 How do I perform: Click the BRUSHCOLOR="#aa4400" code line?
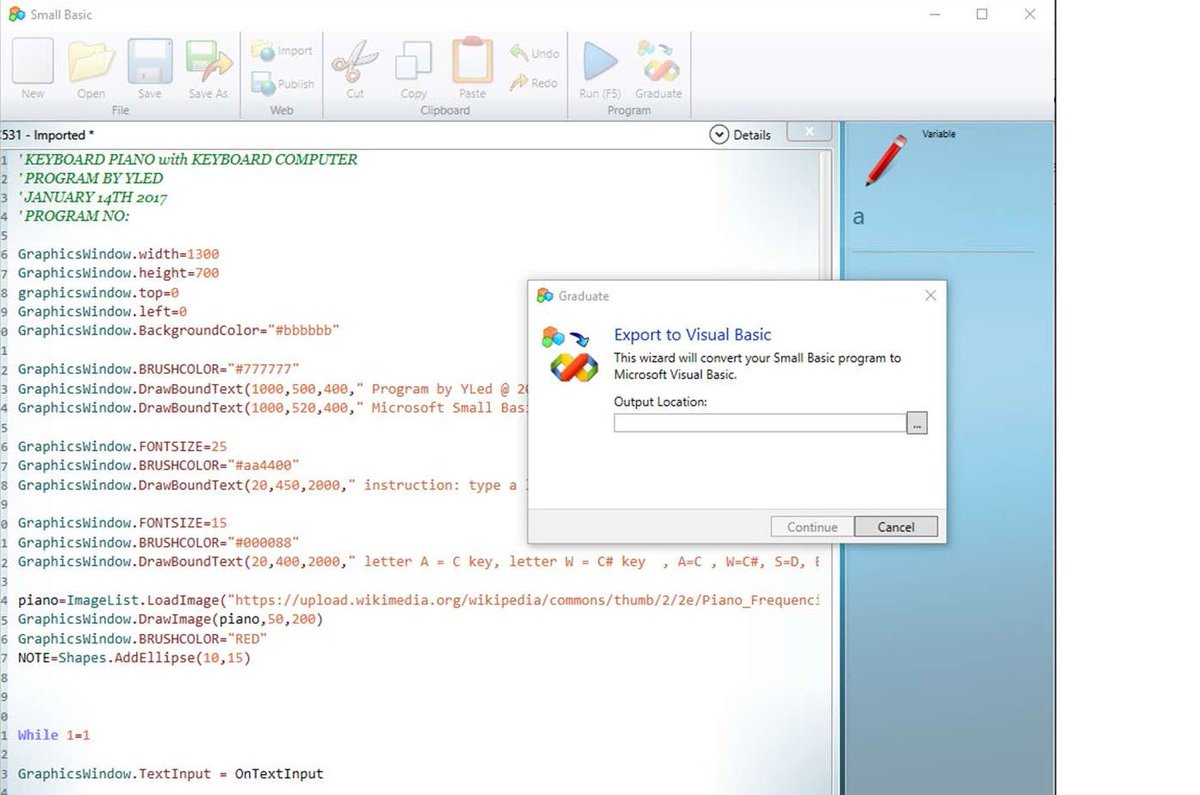click(158, 465)
